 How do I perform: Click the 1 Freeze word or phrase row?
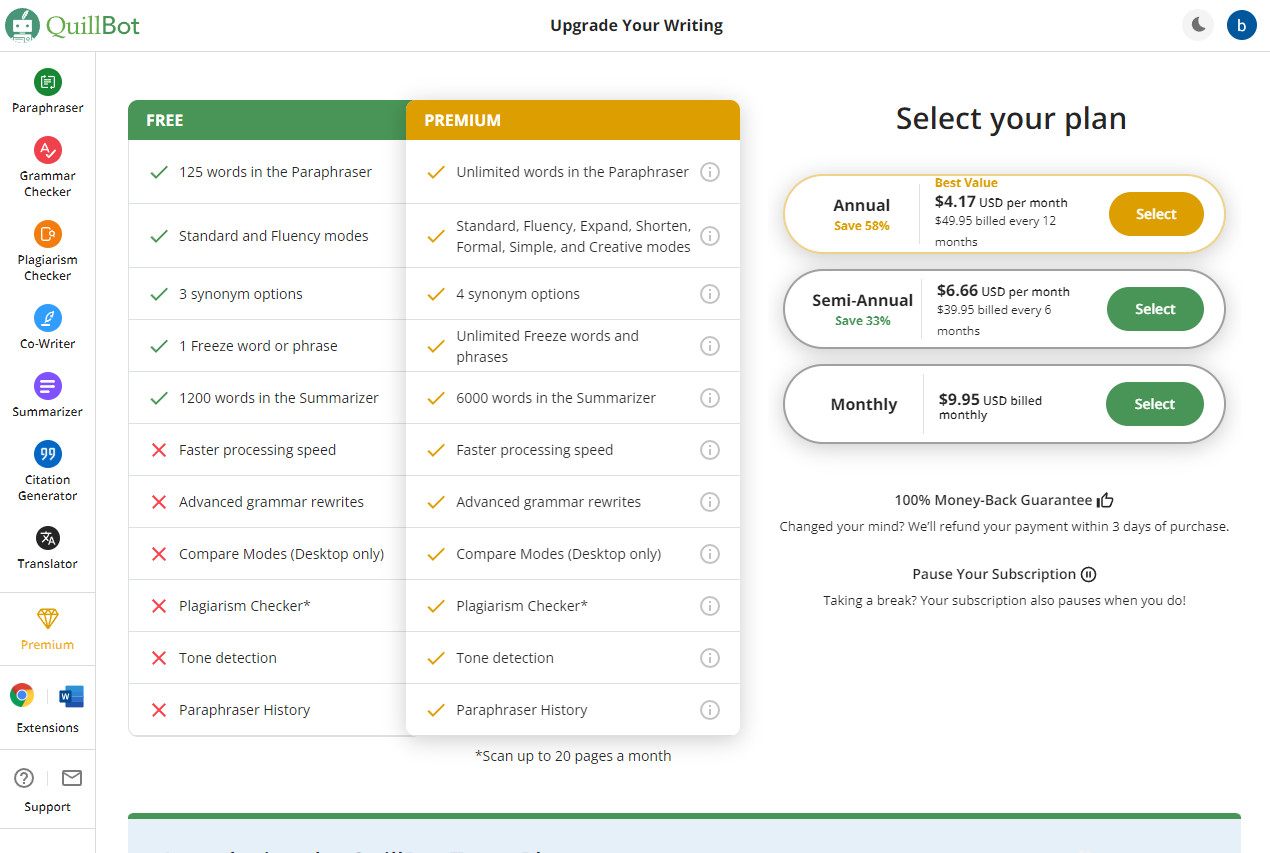(267, 346)
